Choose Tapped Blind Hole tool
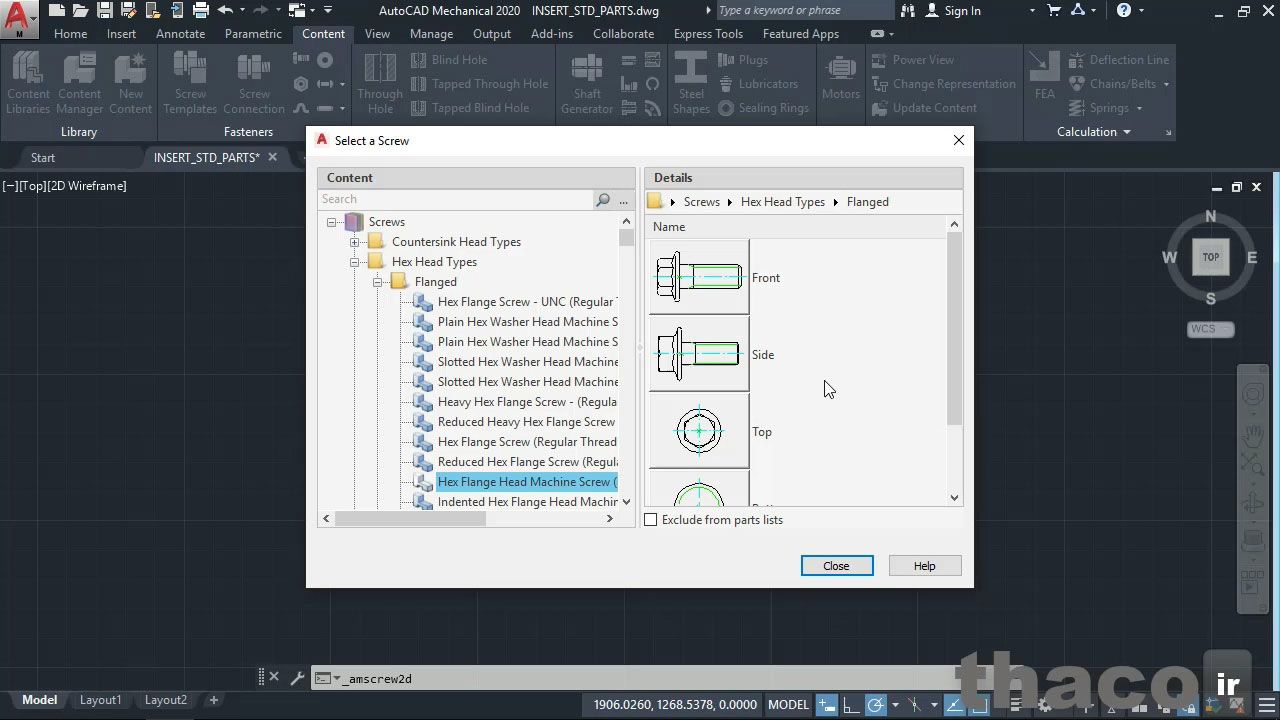1280x720 pixels. click(470, 107)
